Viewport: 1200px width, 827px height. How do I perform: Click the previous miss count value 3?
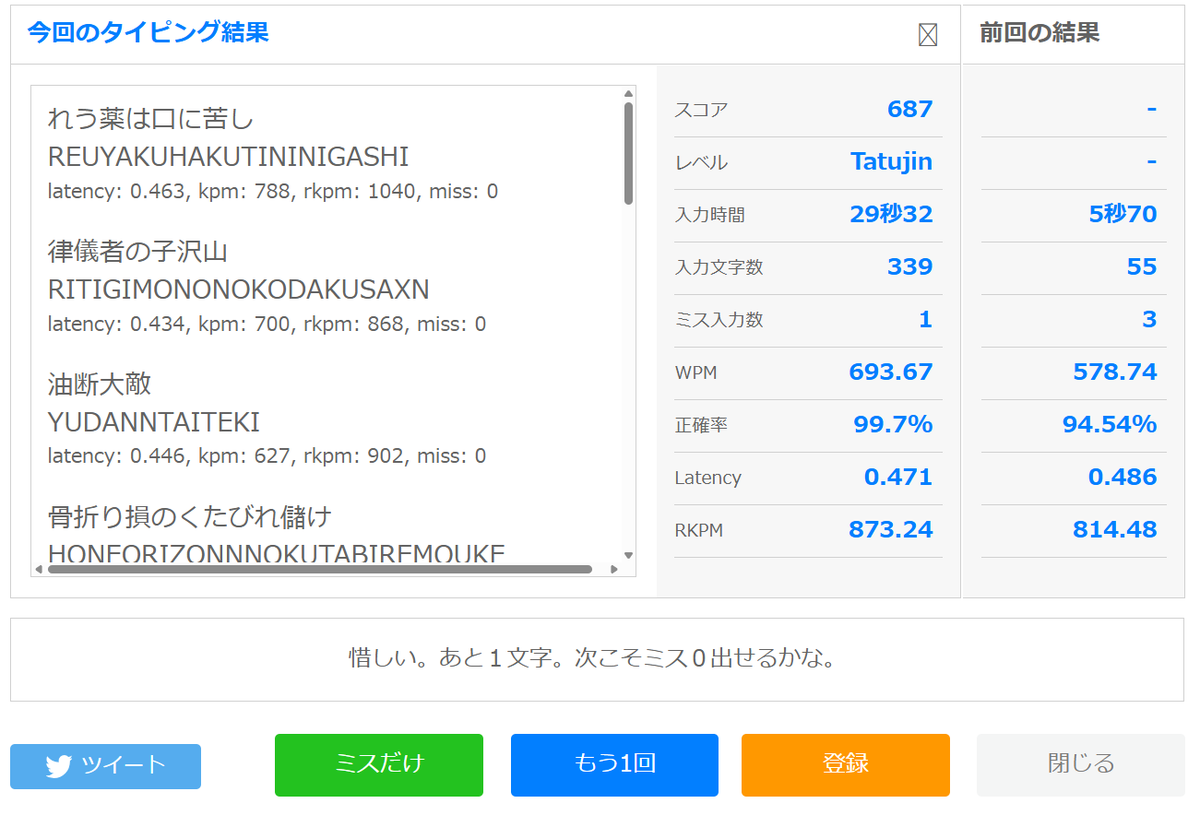point(1150,319)
